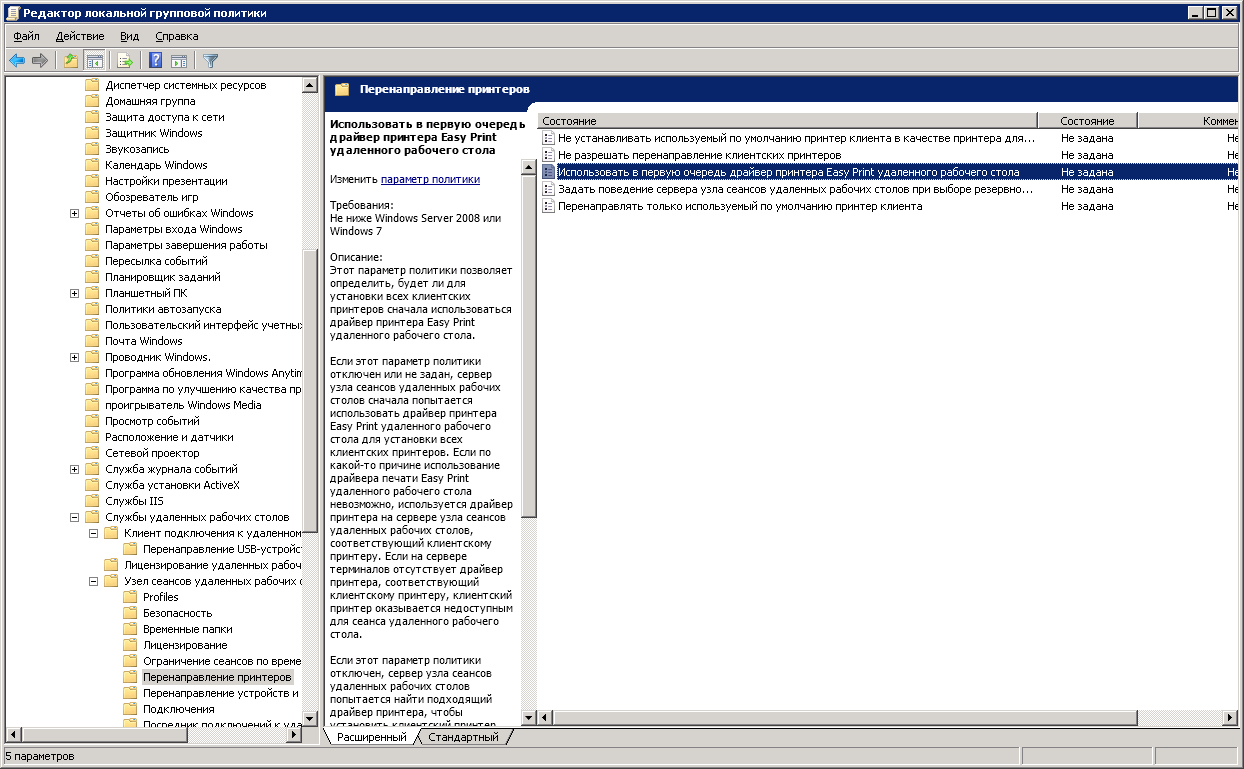Expand the 'Планшетный ПК' tree node
The width and height of the screenshot is (1244, 769).
pos(75,293)
